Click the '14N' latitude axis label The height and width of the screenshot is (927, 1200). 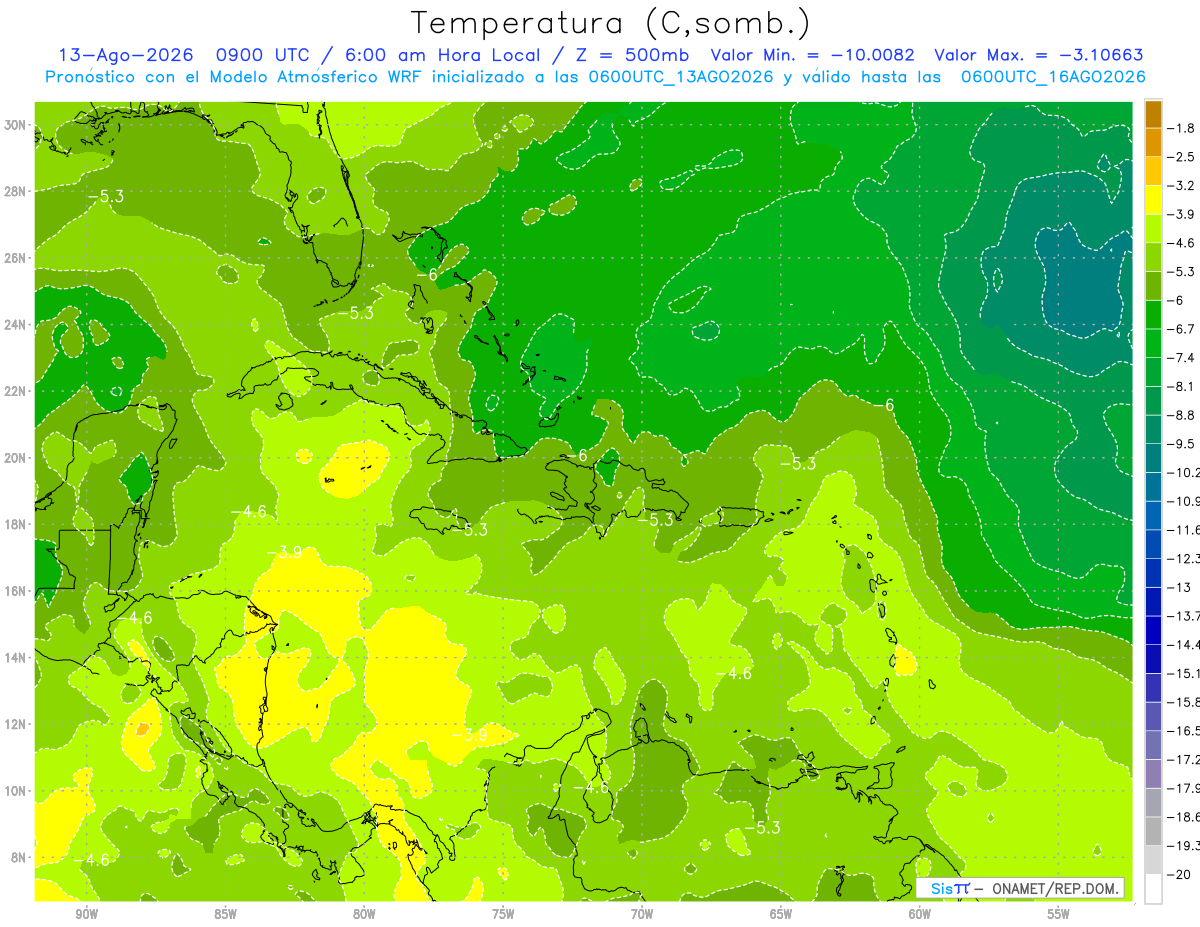coord(15,657)
